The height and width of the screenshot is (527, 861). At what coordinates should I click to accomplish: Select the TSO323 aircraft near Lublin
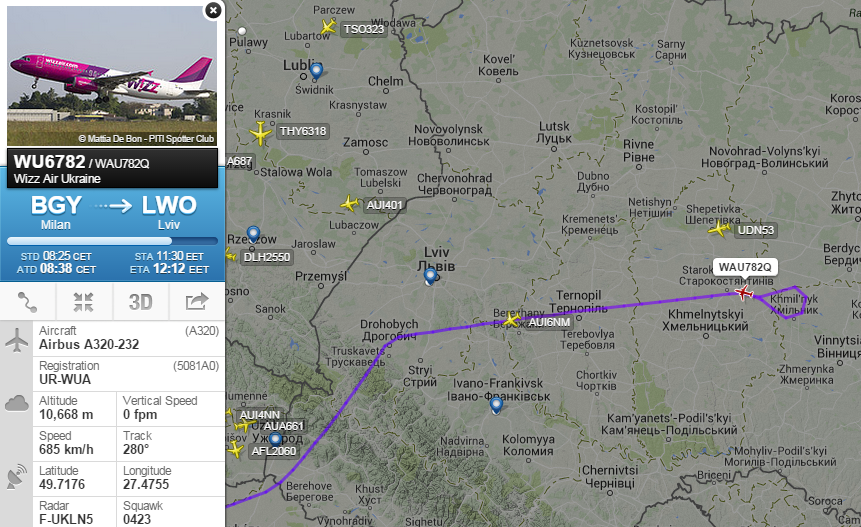pos(328,26)
